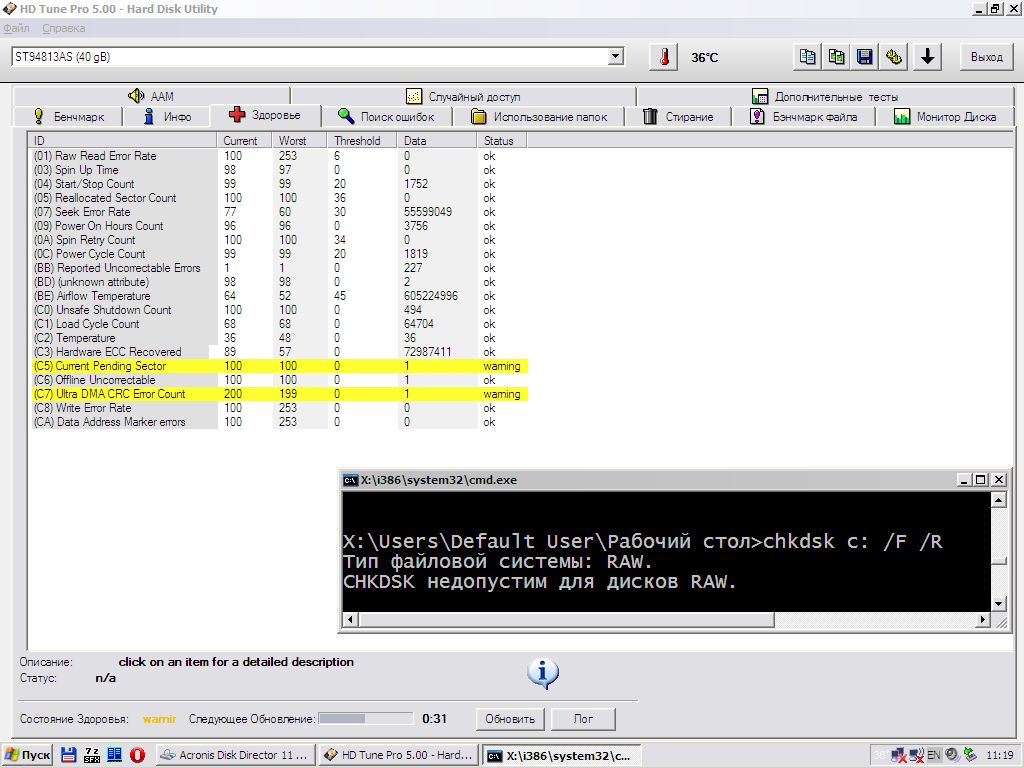Switch to the Инфо tab
Image resolution: width=1024 pixels, height=768 pixels.
tap(167, 116)
